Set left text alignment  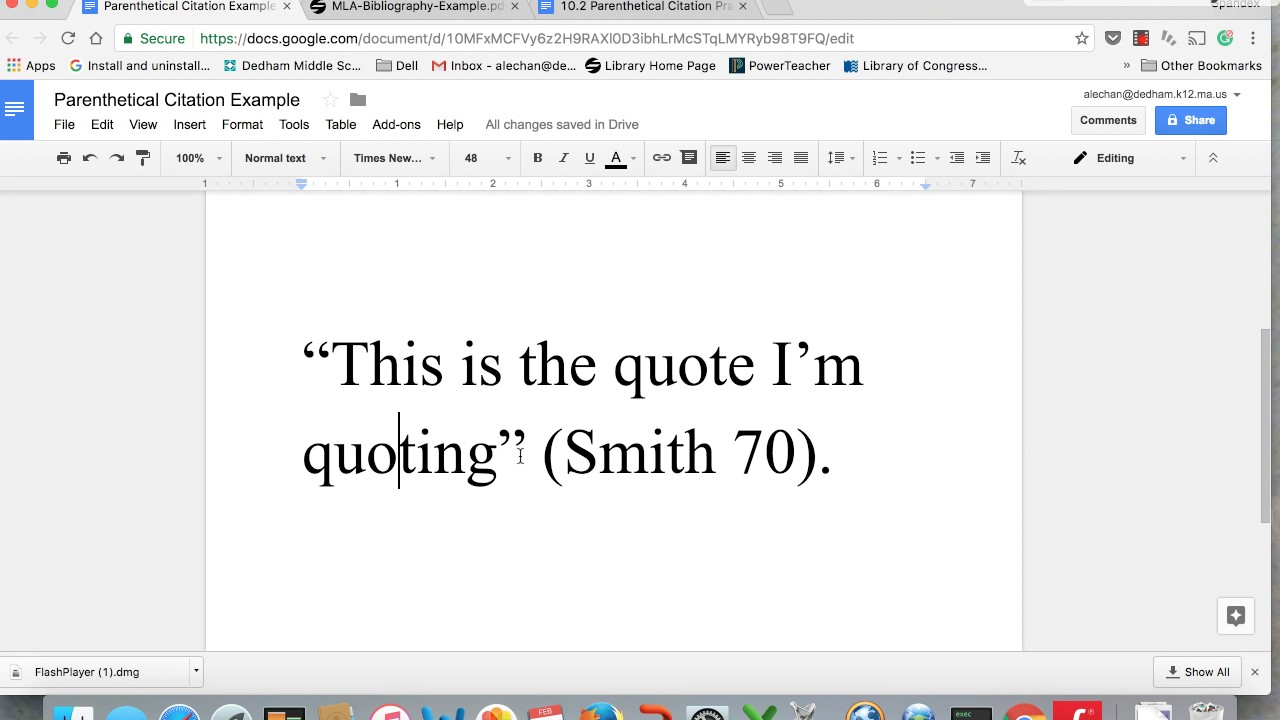coord(722,158)
